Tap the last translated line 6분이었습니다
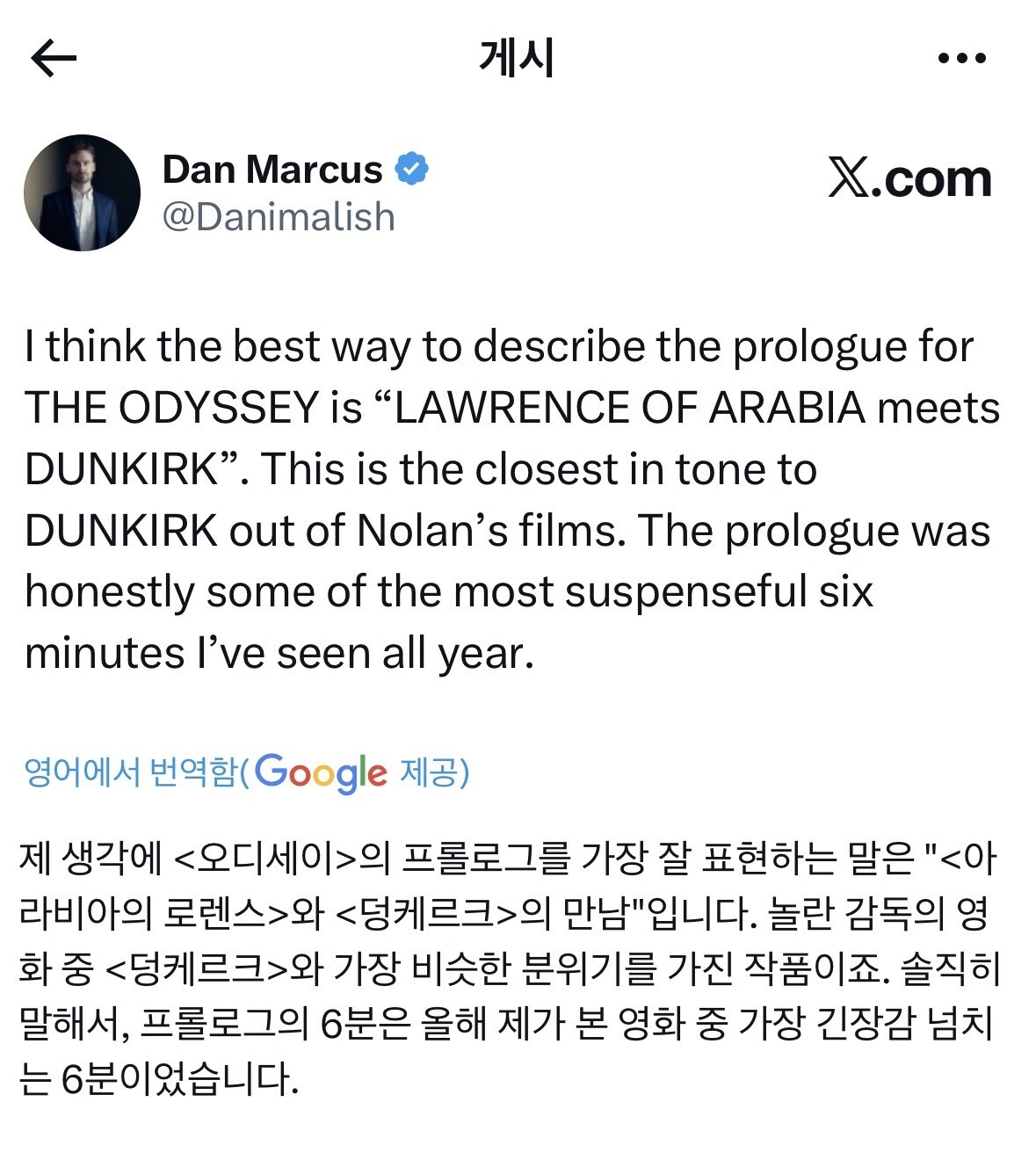 [159, 1078]
